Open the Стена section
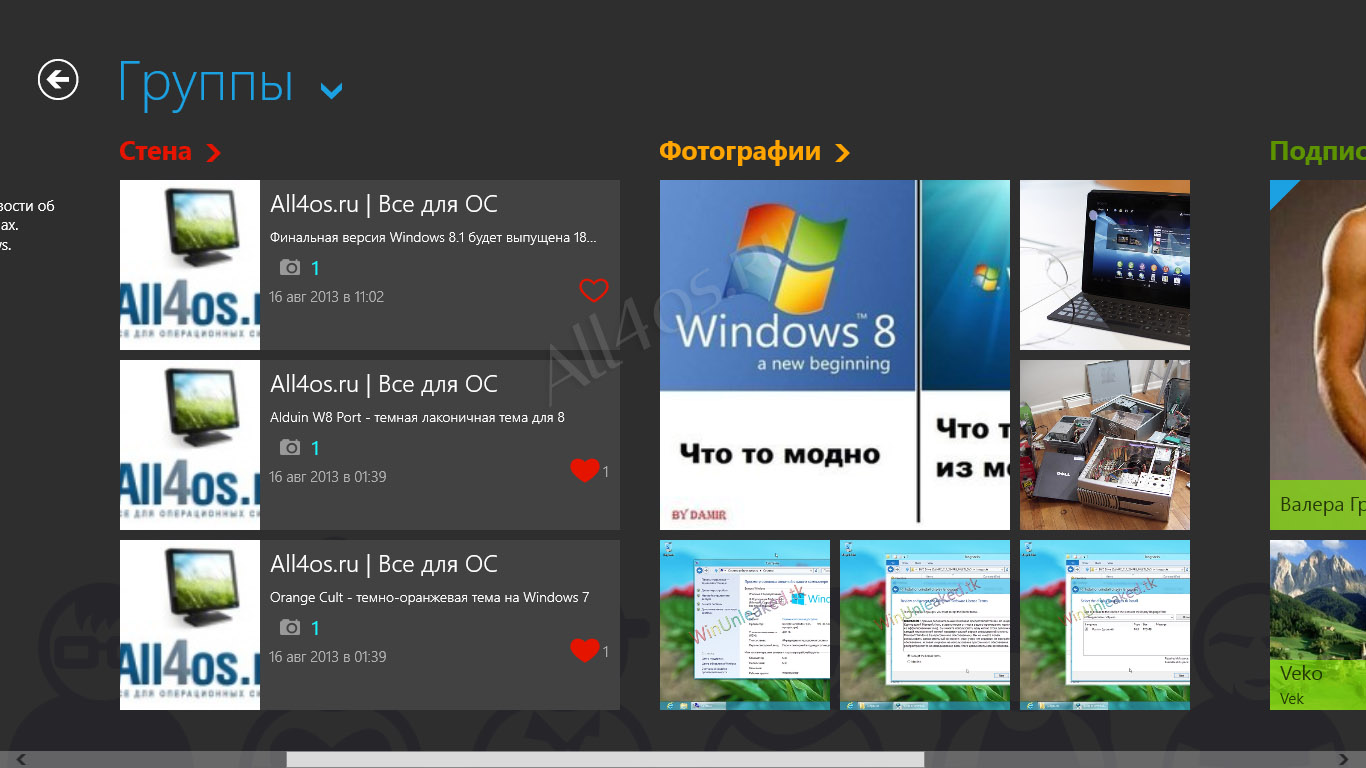This screenshot has width=1366, height=768. click(155, 151)
